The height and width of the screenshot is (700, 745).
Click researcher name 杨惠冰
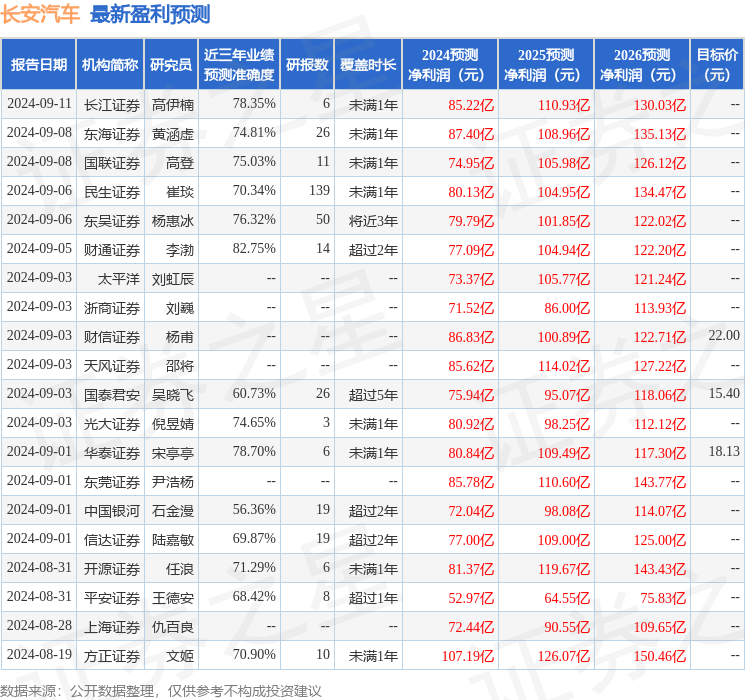pyautogui.click(x=173, y=221)
